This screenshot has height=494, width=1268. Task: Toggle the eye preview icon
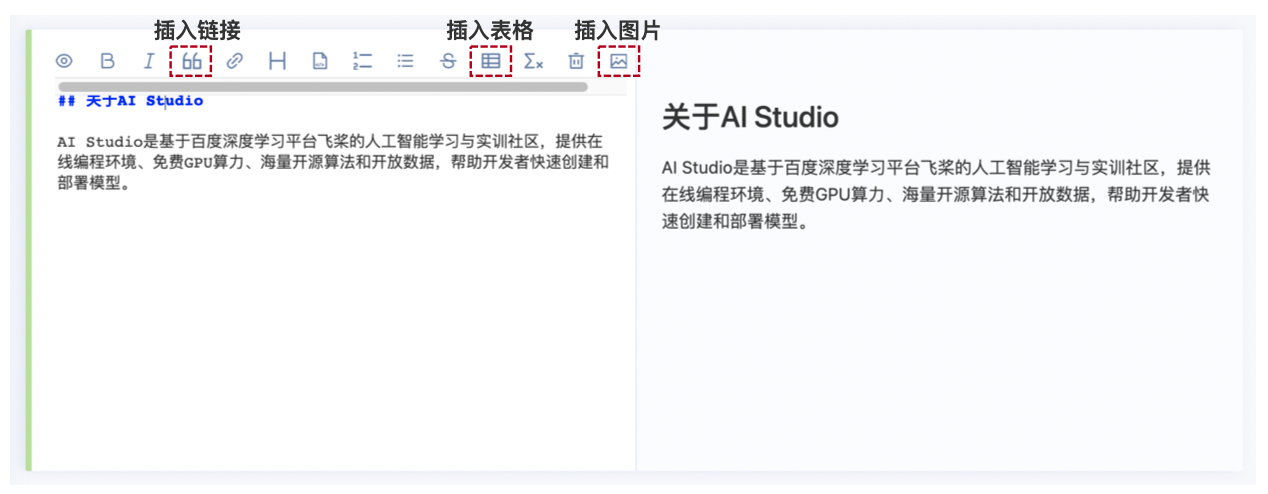(x=64, y=61)
